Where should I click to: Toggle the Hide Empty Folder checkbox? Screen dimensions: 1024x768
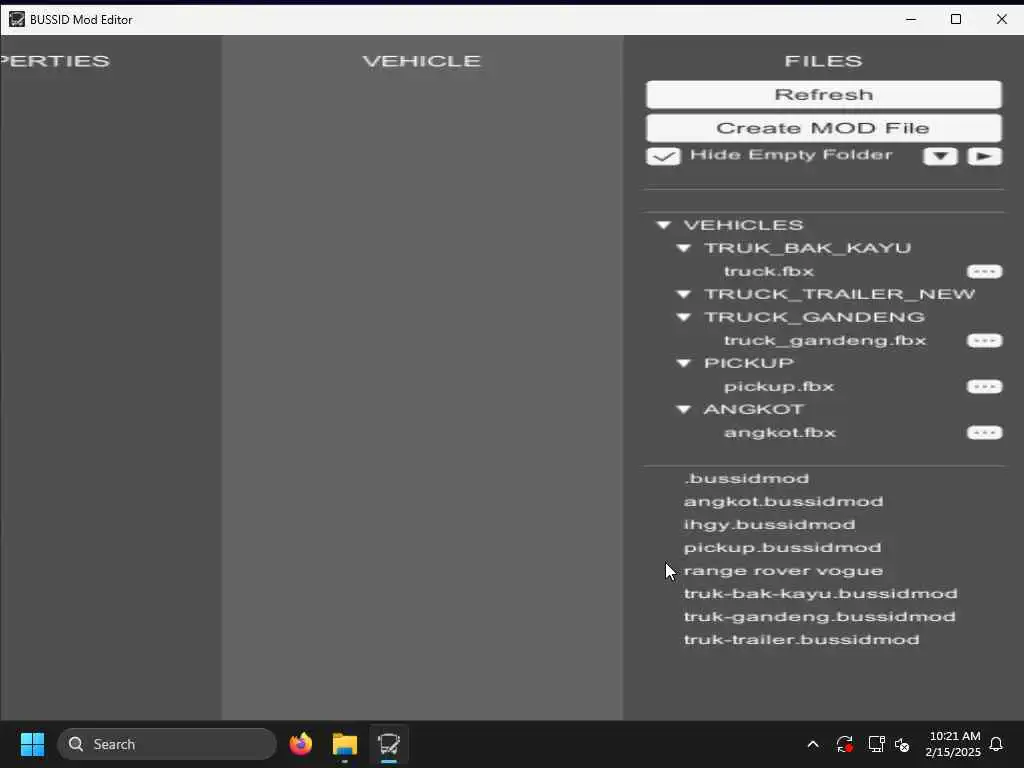[663, 156]
